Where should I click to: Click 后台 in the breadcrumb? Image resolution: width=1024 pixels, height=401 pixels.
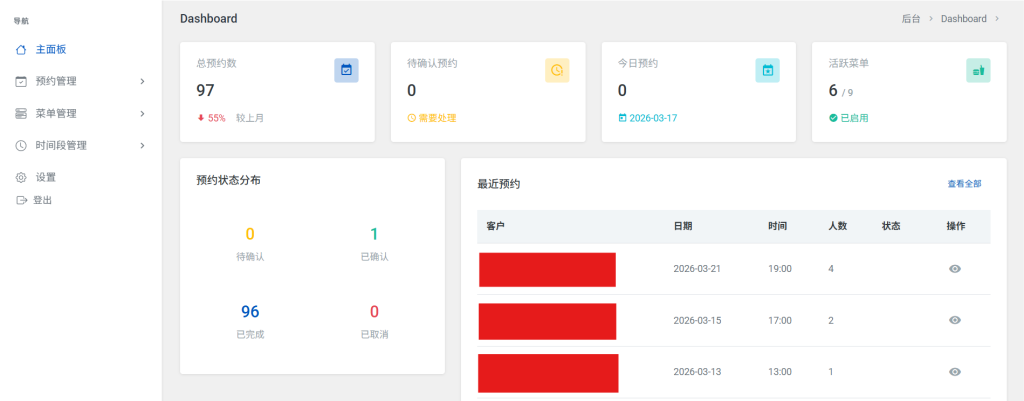(910, 19)
